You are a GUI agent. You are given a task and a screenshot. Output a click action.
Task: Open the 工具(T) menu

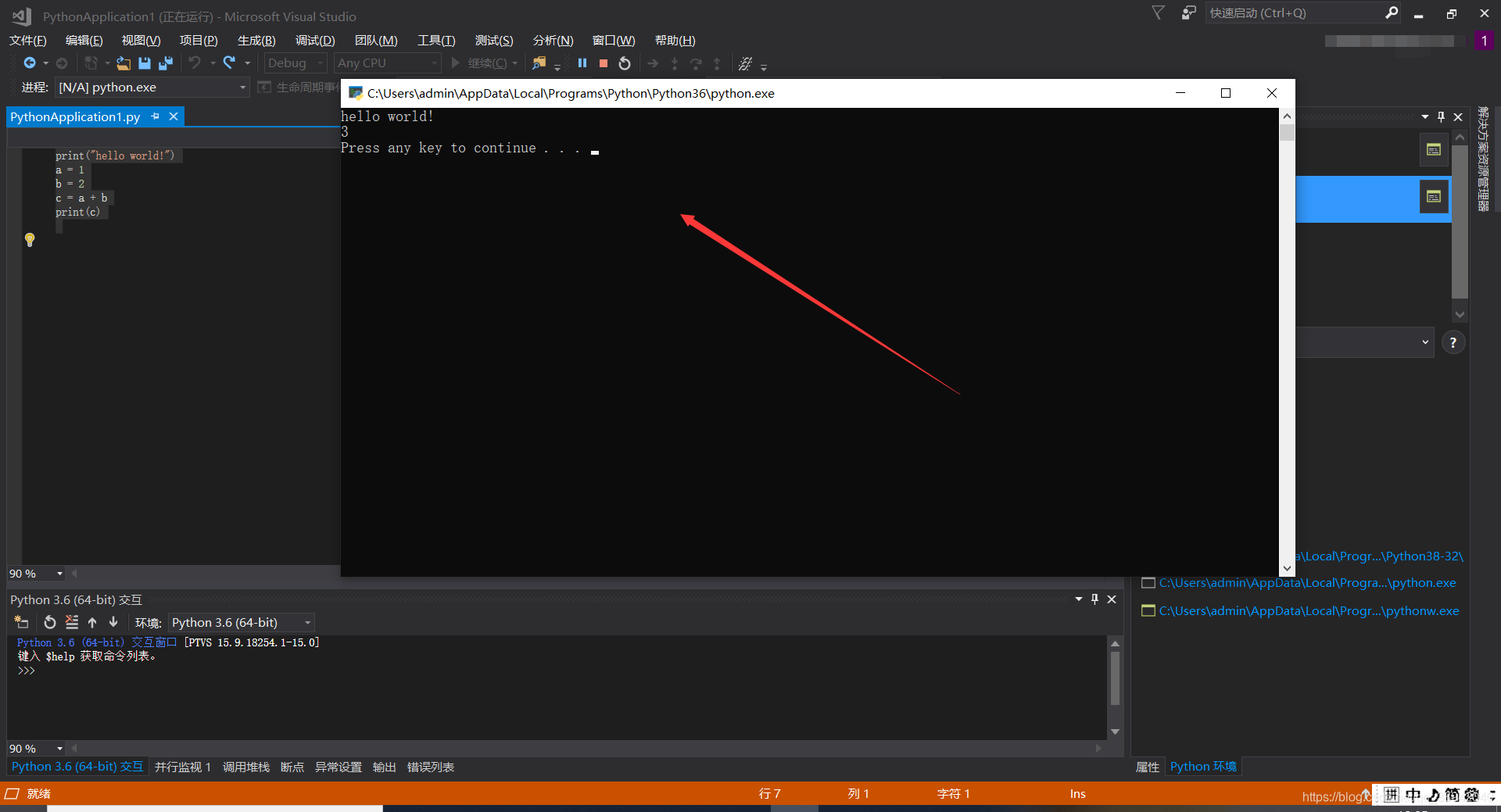tap(436, 41)
